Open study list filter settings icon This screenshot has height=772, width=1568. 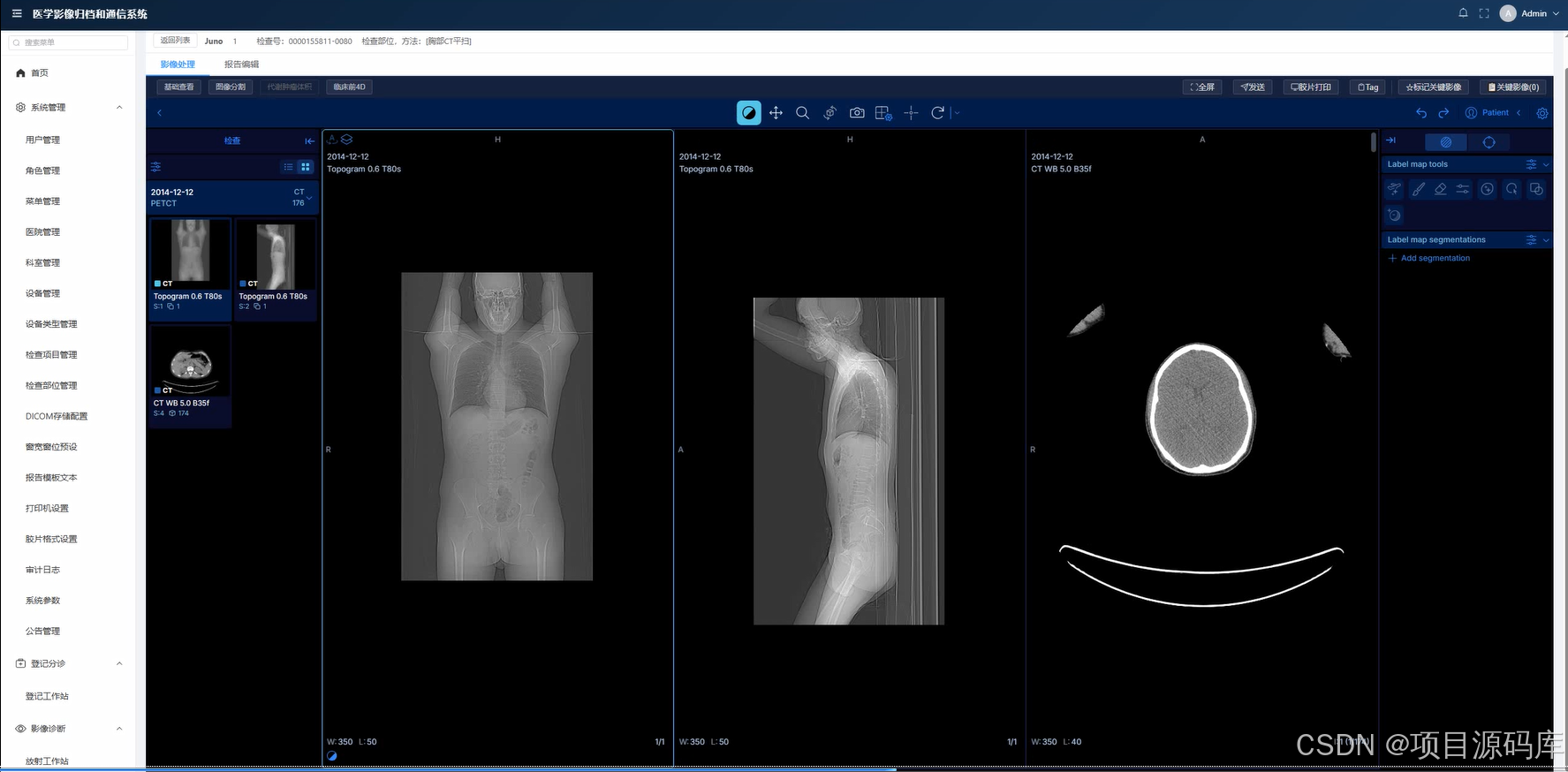[x=156, y=167]
